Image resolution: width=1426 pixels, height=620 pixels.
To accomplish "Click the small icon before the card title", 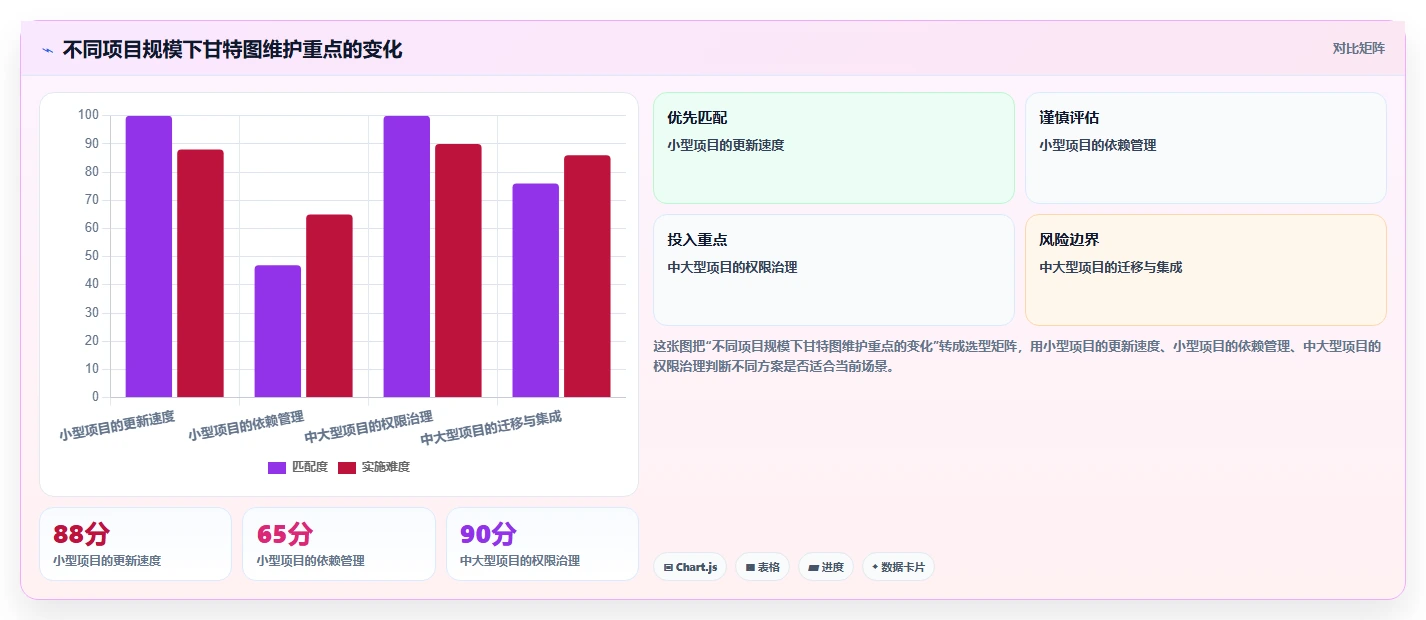I will (47, 50).
